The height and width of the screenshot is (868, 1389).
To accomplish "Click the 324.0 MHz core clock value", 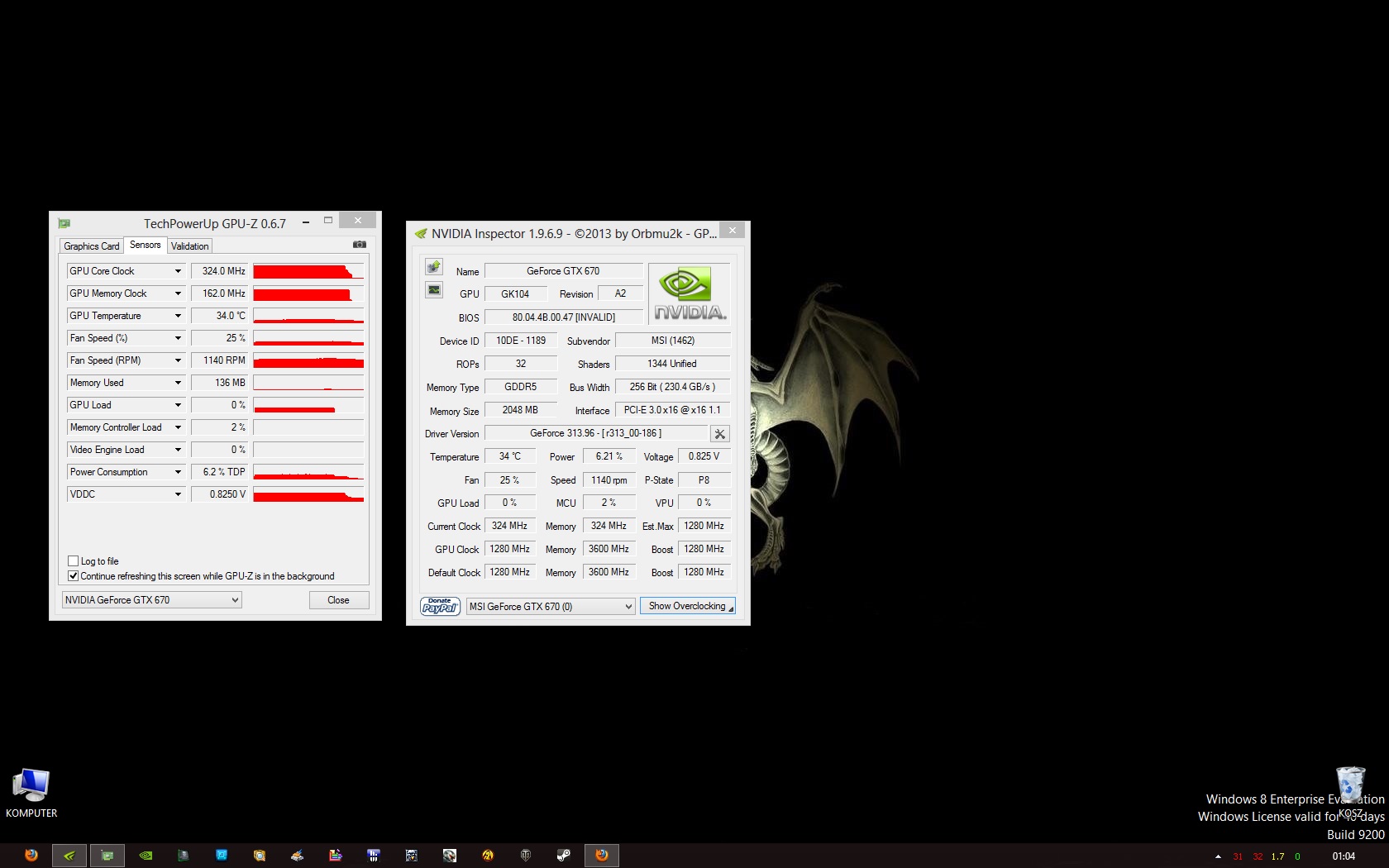I will [219, 271].
